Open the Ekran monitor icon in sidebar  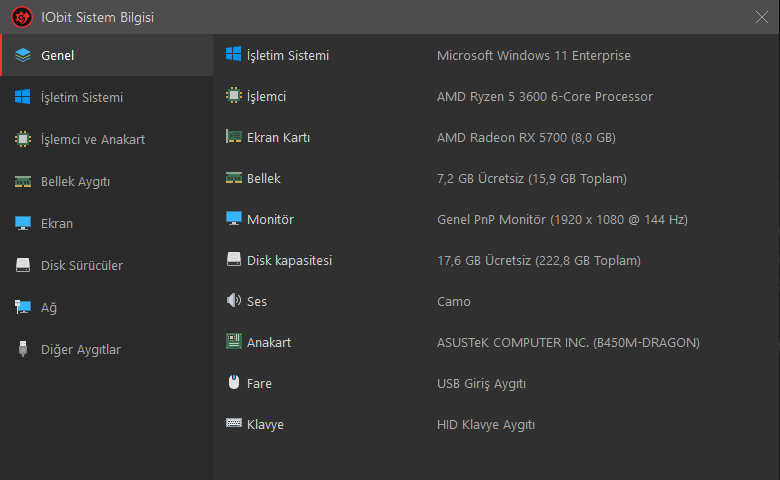[23, 223]
